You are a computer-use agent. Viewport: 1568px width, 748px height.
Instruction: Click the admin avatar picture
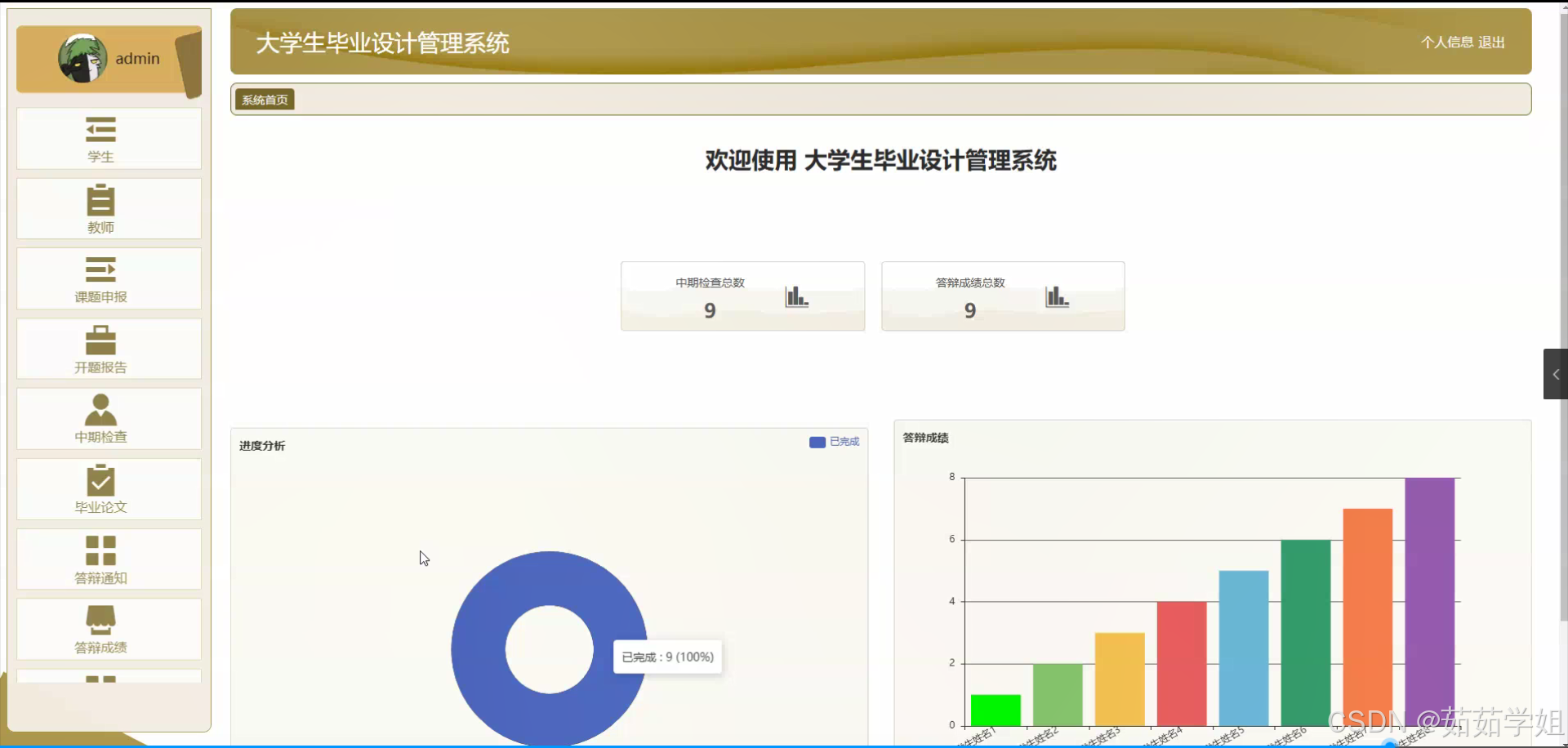coord(82,58)
